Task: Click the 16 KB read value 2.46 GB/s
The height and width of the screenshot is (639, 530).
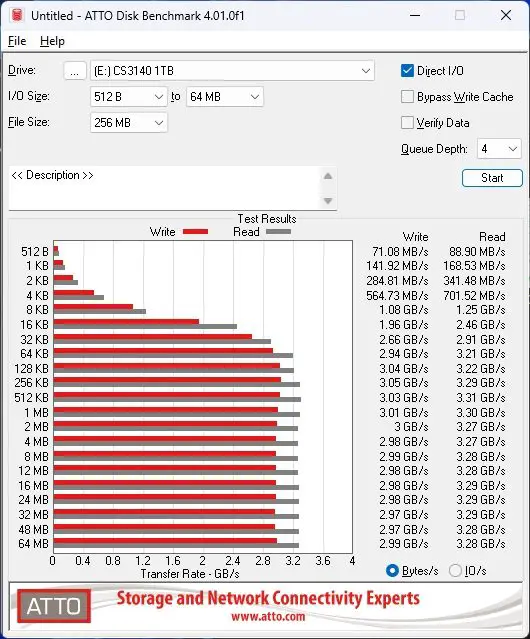Action: 481,325
